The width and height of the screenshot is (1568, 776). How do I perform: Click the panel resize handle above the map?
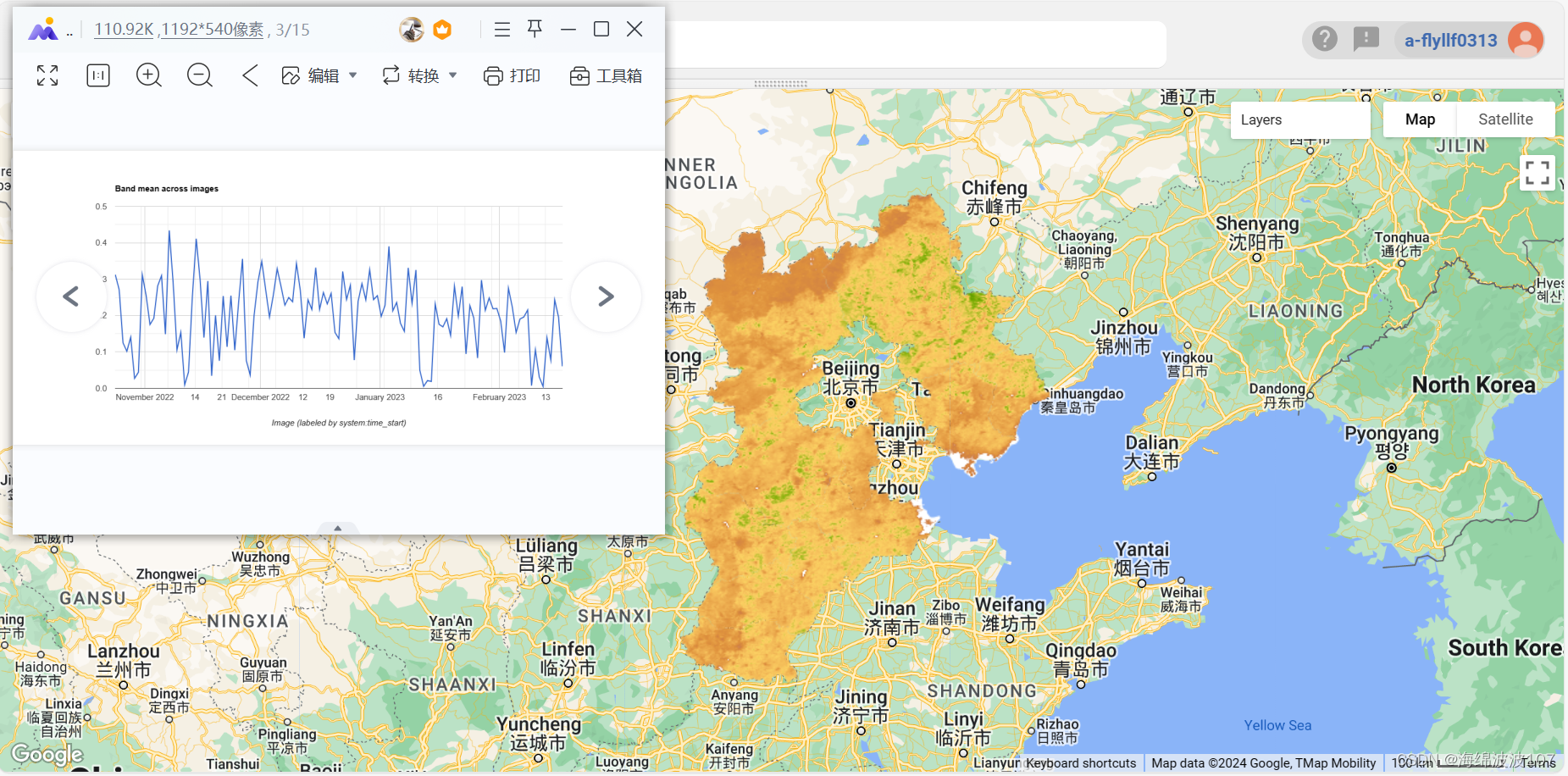point(780,84)
